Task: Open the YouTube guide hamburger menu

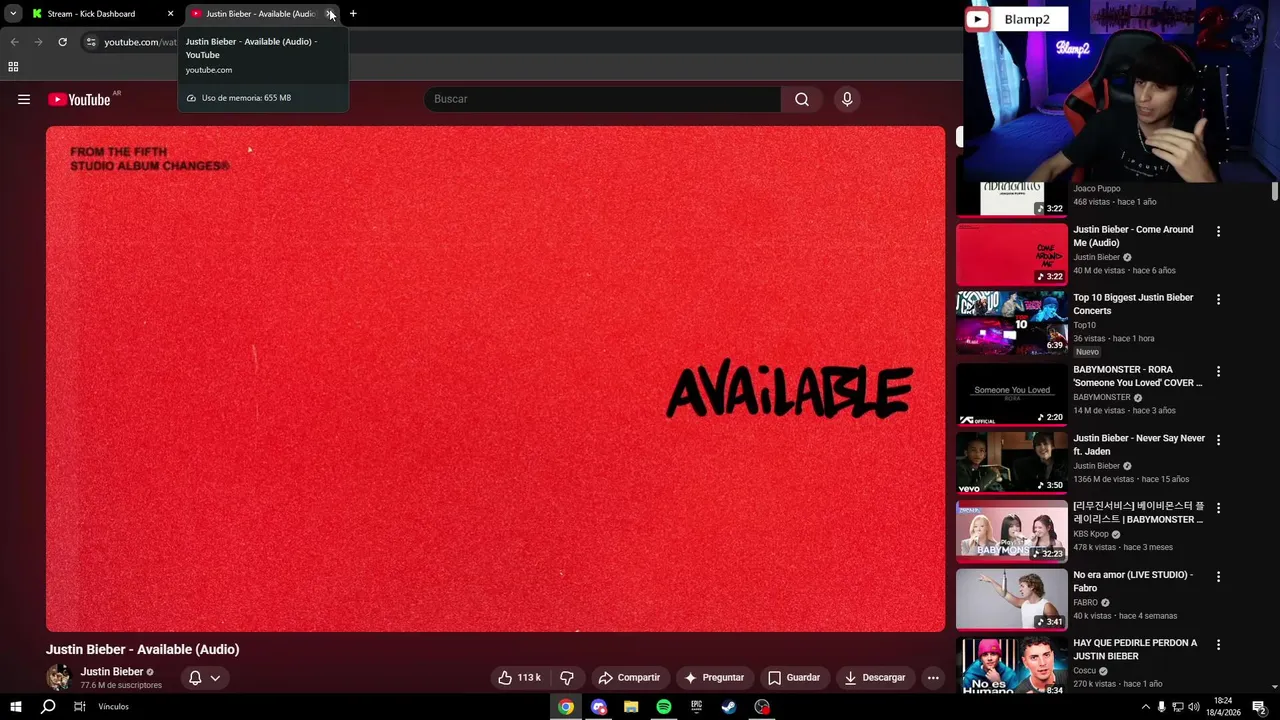Action: coord(24,99)
